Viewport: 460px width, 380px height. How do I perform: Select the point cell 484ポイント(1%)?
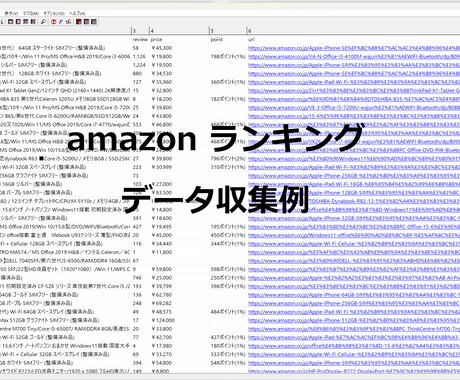[x=228, y=312]
